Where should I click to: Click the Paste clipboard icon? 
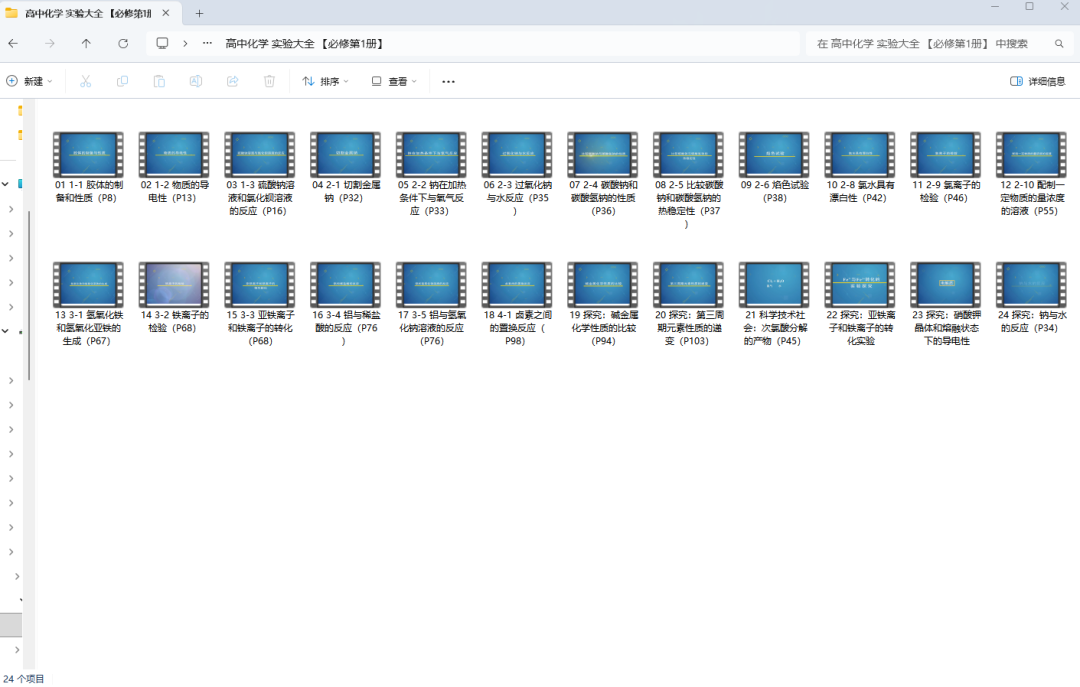[159, 81]
